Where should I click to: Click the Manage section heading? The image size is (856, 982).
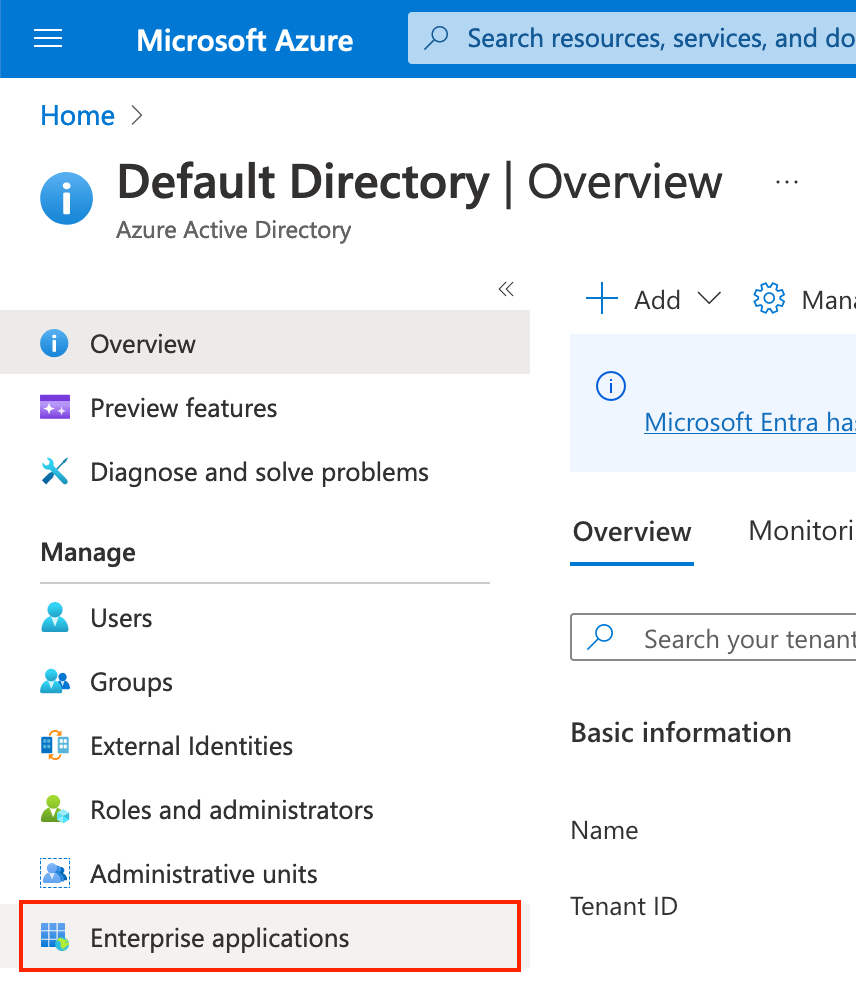point(88,552)
